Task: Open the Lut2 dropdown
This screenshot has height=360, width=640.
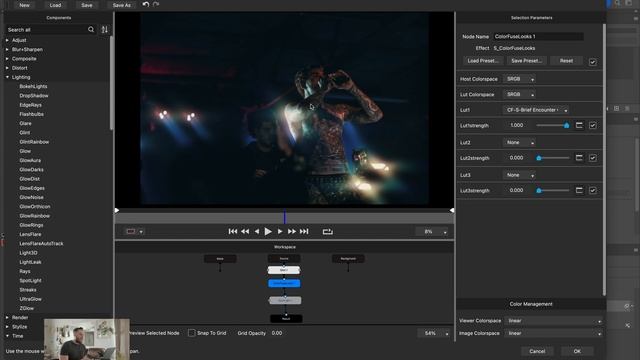Action: [519, 142]
